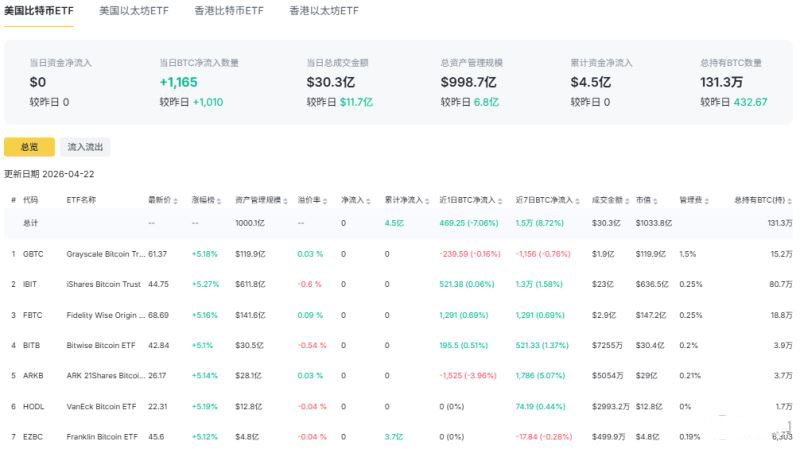
Task: Click IBIT's $611.8亿 AUM cell
Action: tap(250, 284)
